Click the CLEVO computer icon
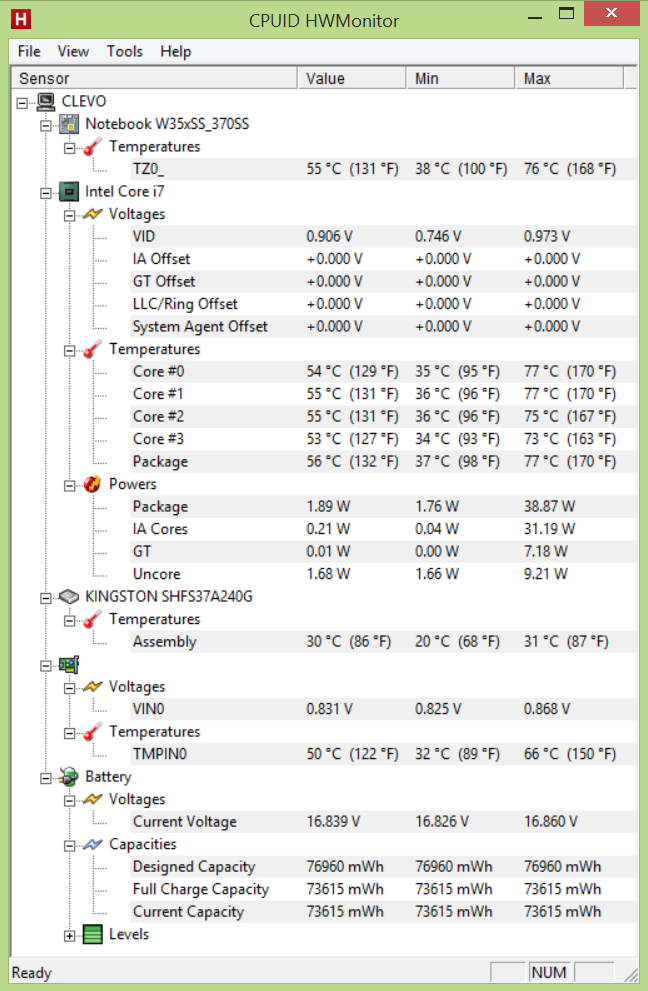The image size is (648, 991). (x=46, y=101)
